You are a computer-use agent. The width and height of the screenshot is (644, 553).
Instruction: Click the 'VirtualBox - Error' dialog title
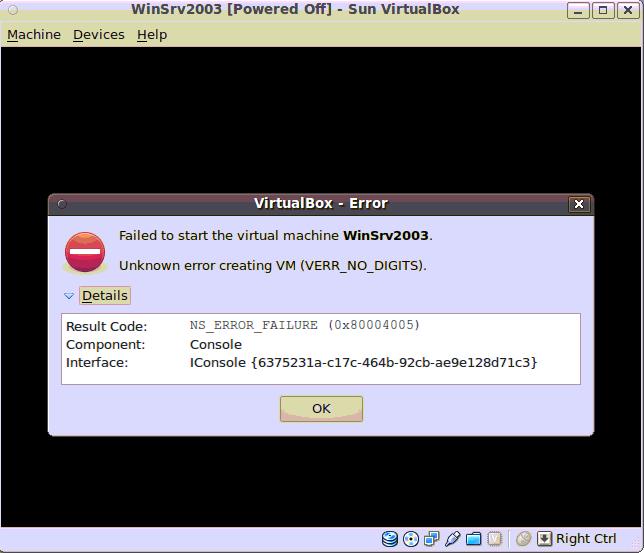pos(321,203)
